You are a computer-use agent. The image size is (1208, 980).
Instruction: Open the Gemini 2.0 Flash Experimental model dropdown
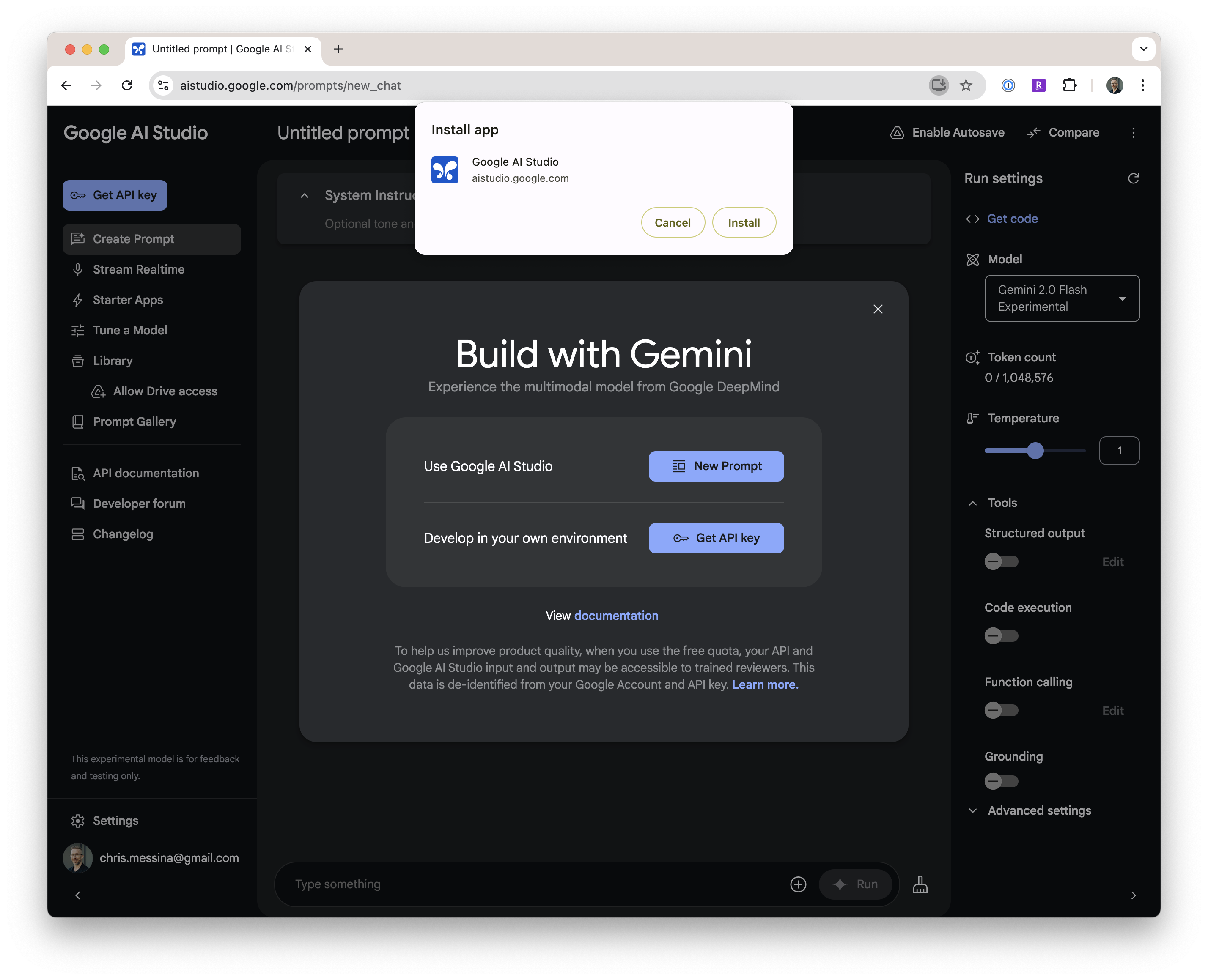point(1062,298)
